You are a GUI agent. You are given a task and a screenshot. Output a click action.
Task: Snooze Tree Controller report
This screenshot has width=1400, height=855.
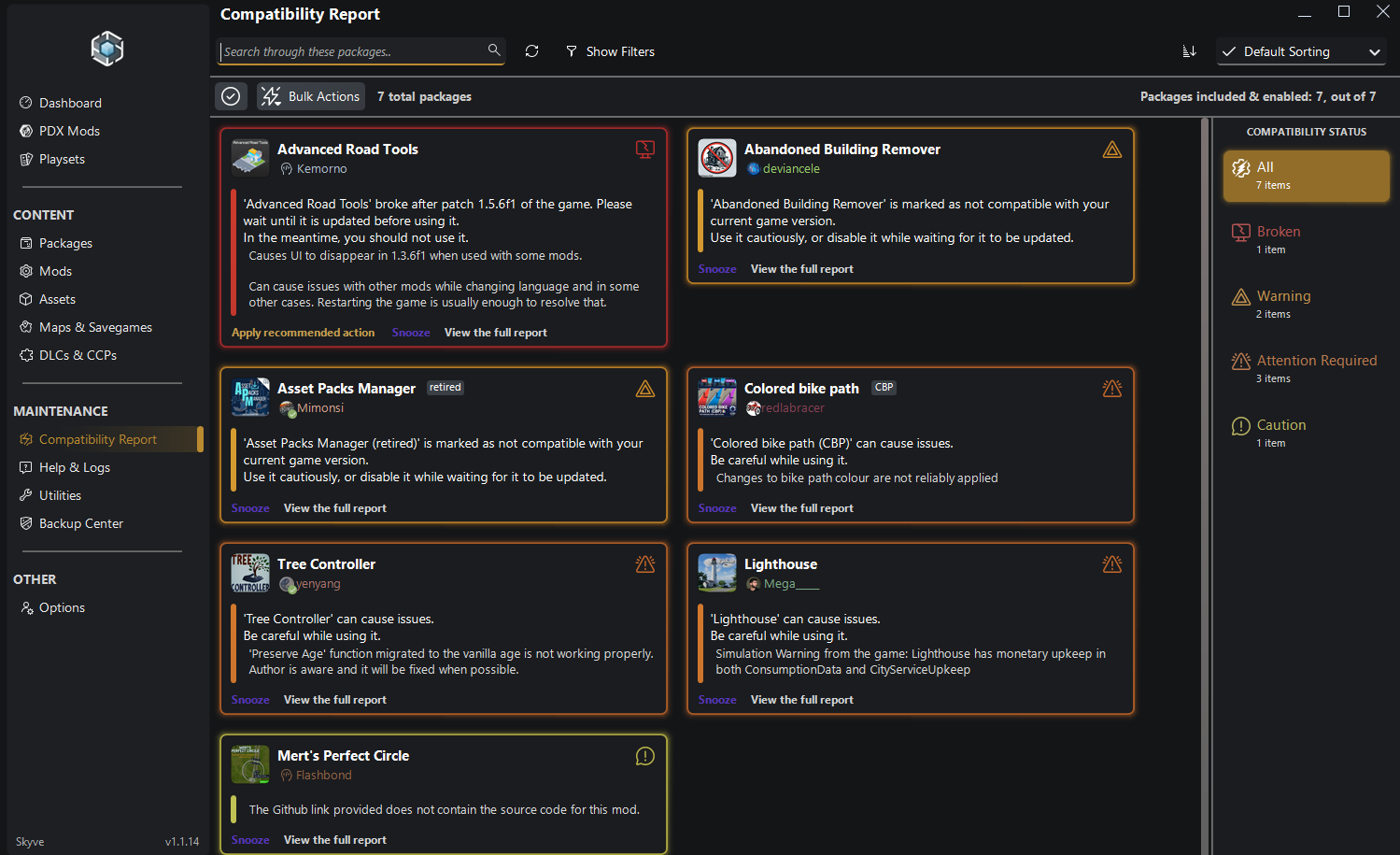pos(250,700)
